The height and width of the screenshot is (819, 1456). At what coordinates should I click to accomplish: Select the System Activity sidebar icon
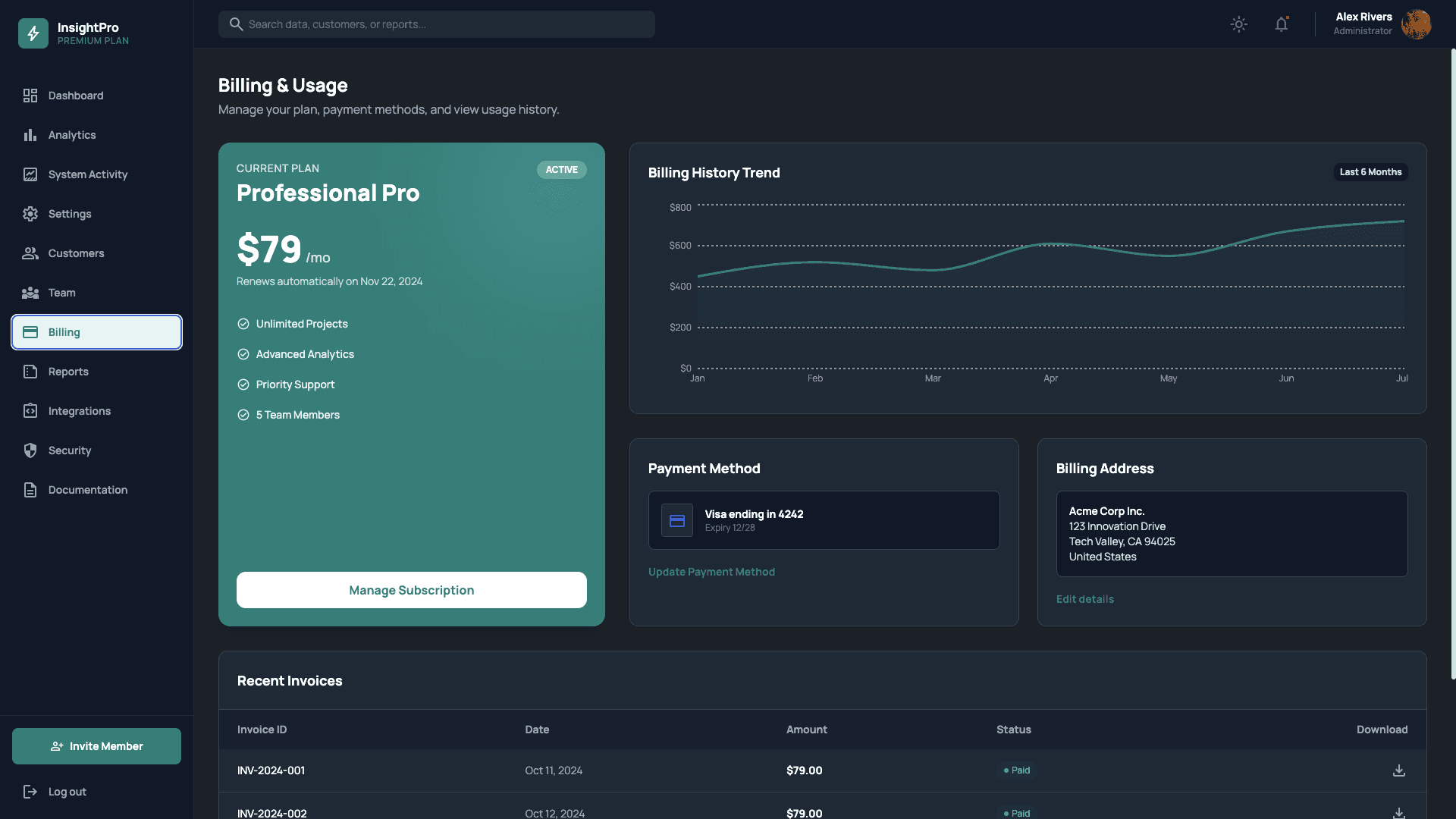coord(30,174)
